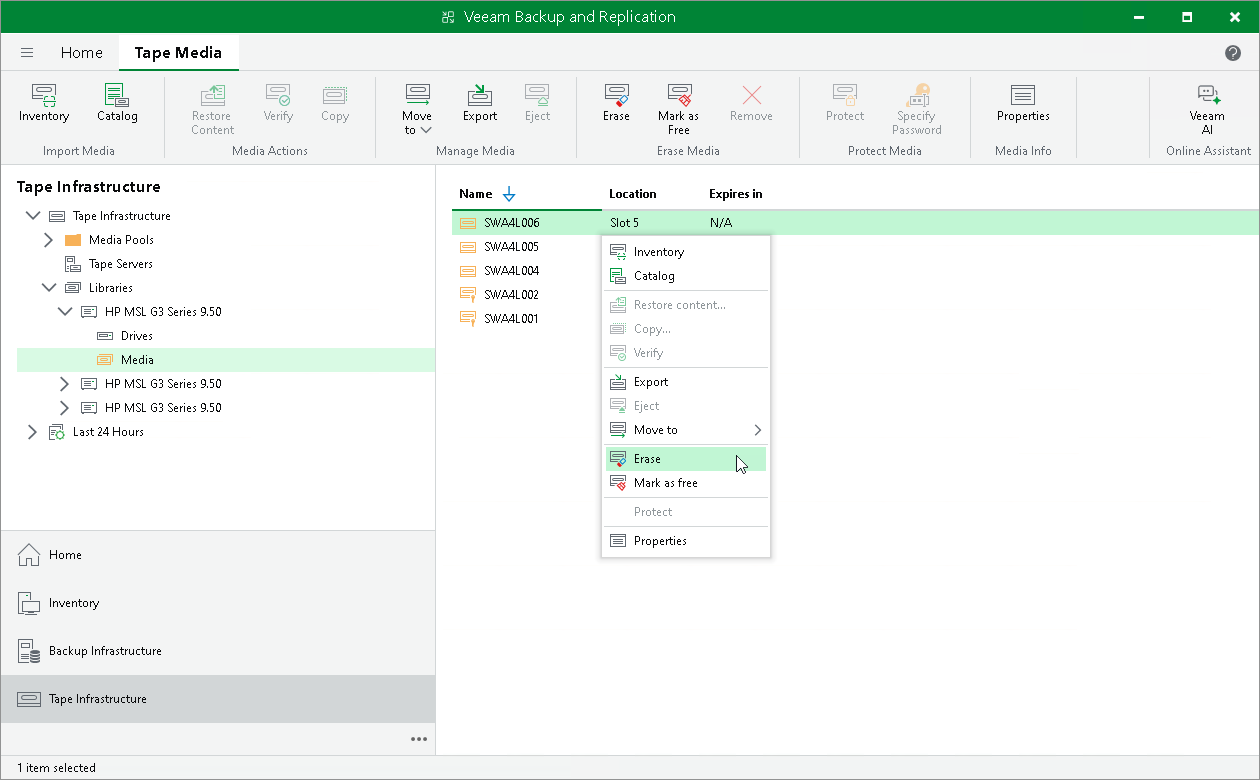Click the Restore Content ribbon icon
Image resolution: width=1260 pixels, height=780 pixels.
(212, 95)
